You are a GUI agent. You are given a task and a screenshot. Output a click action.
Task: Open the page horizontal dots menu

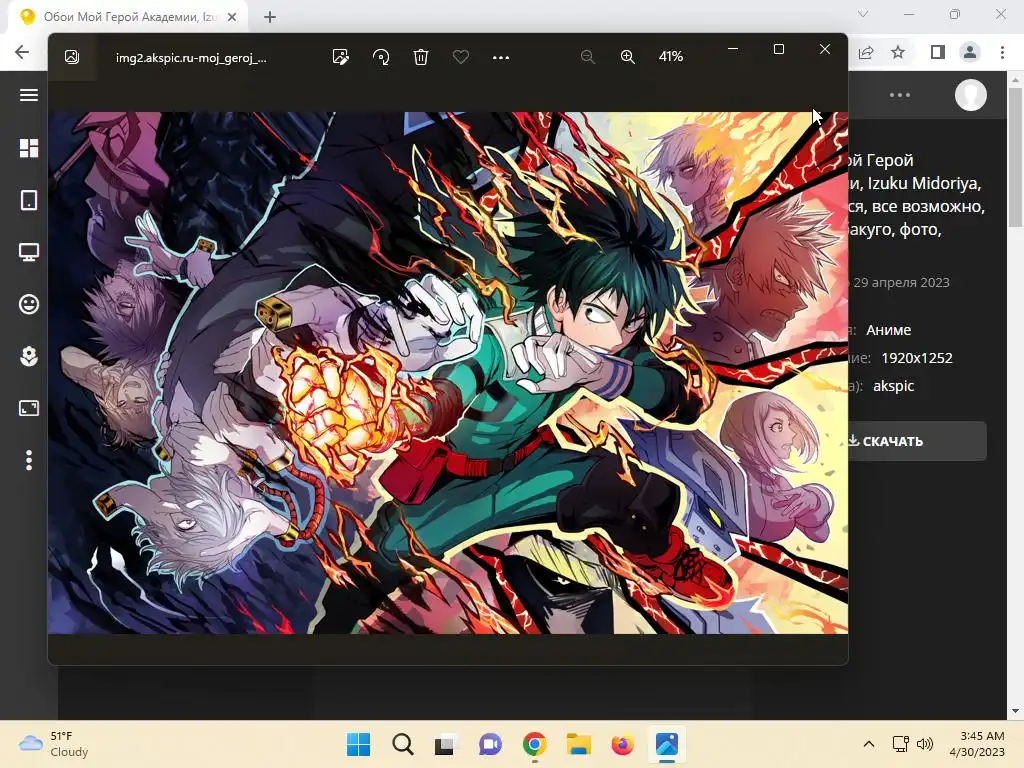point(900,95)
